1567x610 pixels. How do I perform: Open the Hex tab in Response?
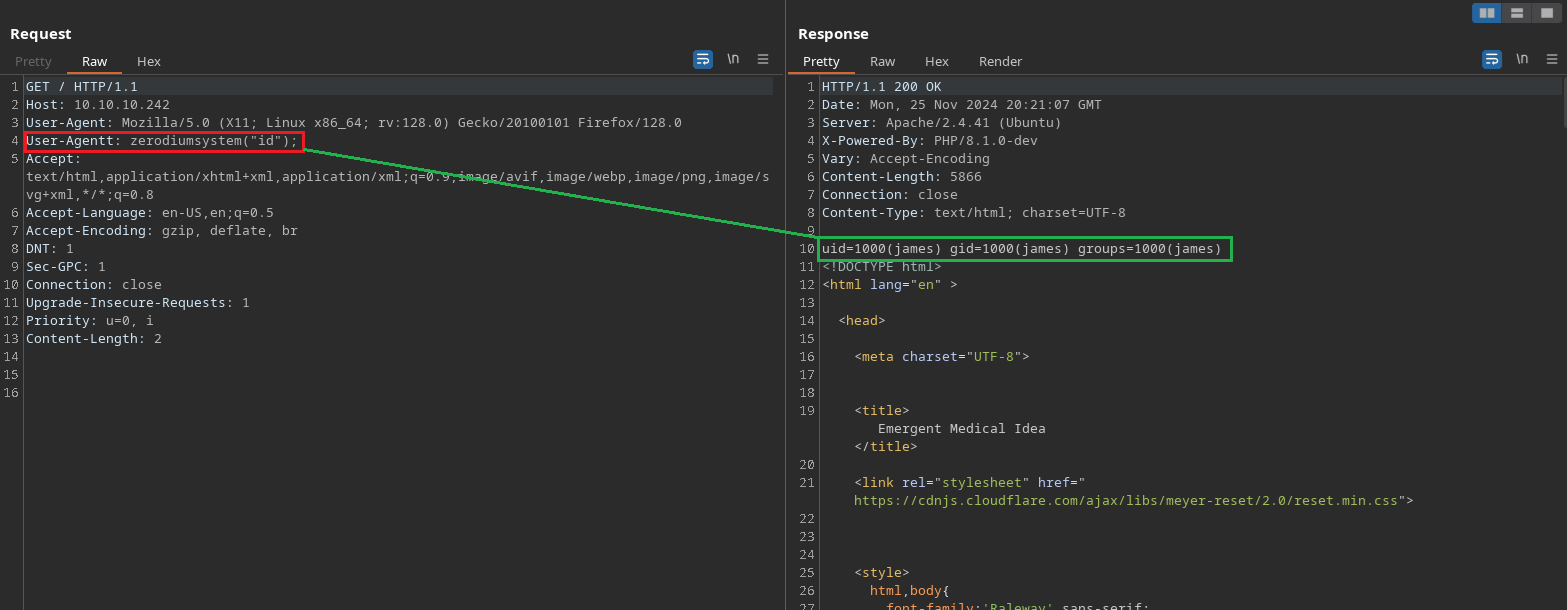pos(937,62)
